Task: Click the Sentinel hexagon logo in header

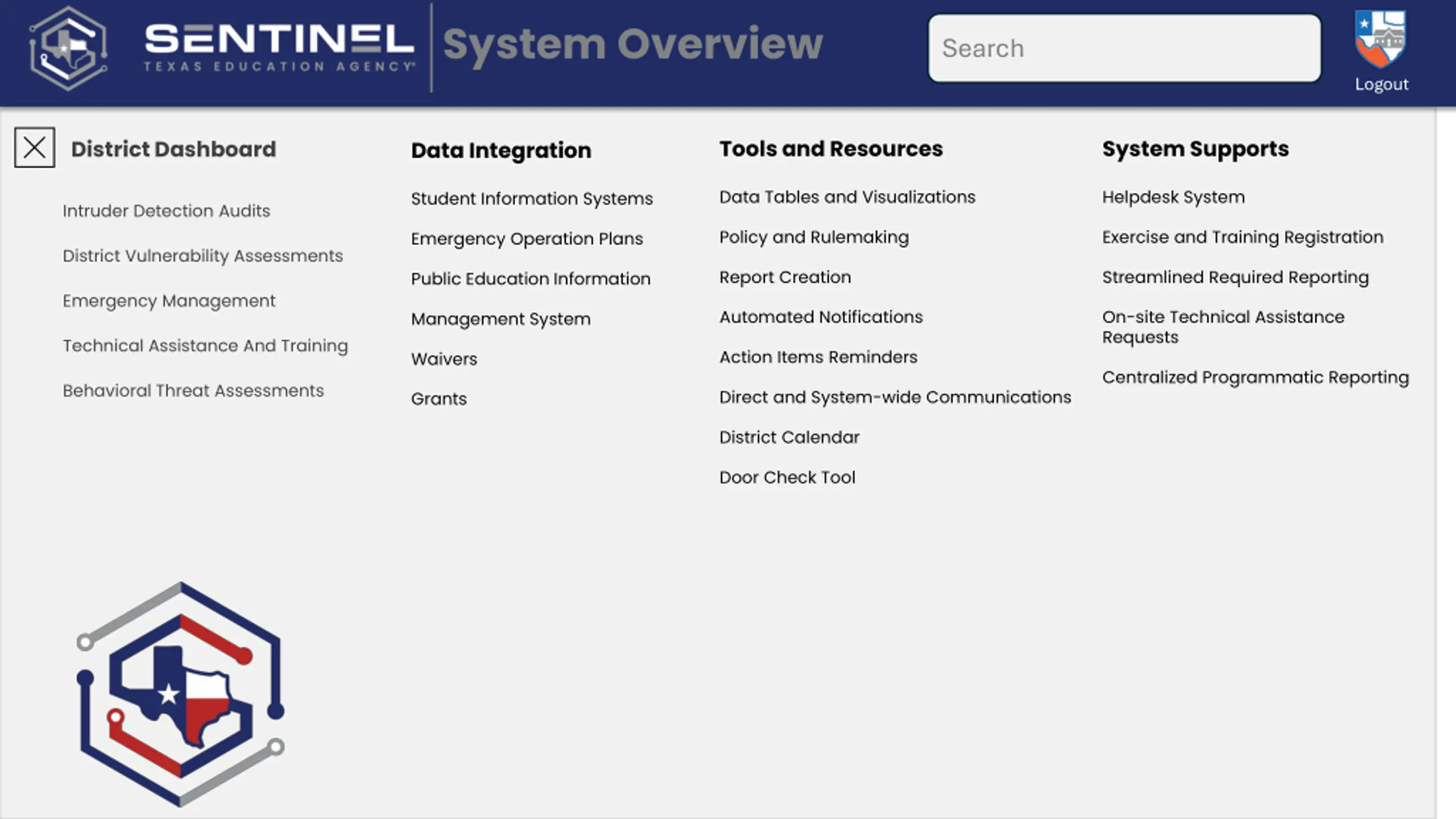Action: click(68, 48)
